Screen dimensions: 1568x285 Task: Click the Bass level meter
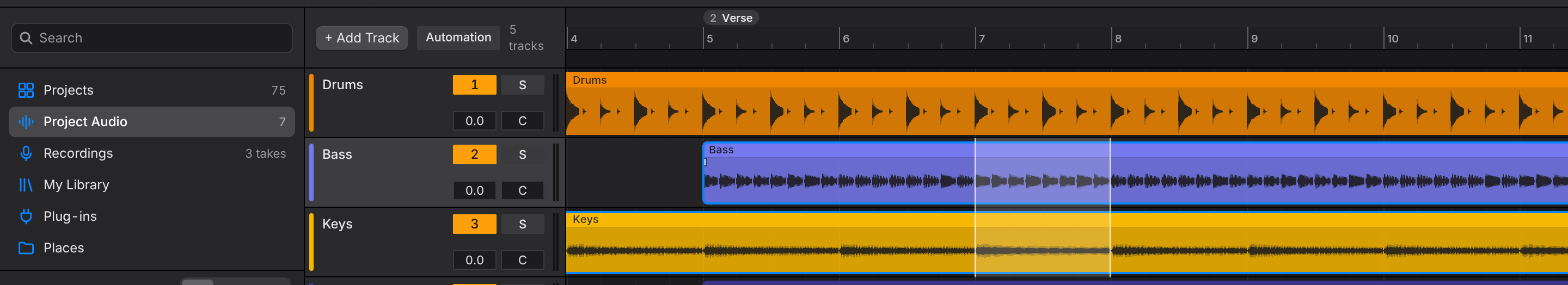point(556,172)
